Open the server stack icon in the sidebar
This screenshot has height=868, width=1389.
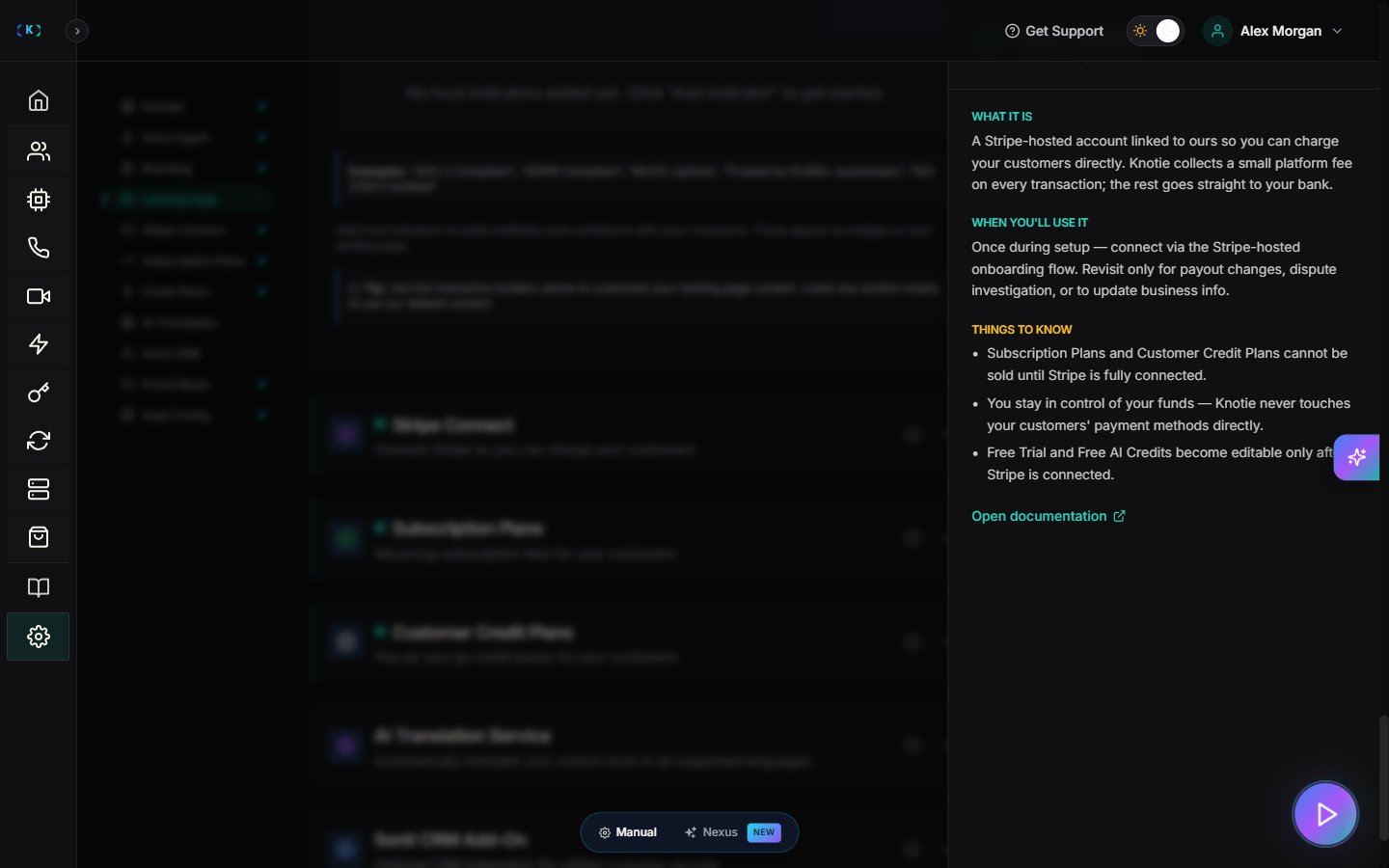pos(39,489)
